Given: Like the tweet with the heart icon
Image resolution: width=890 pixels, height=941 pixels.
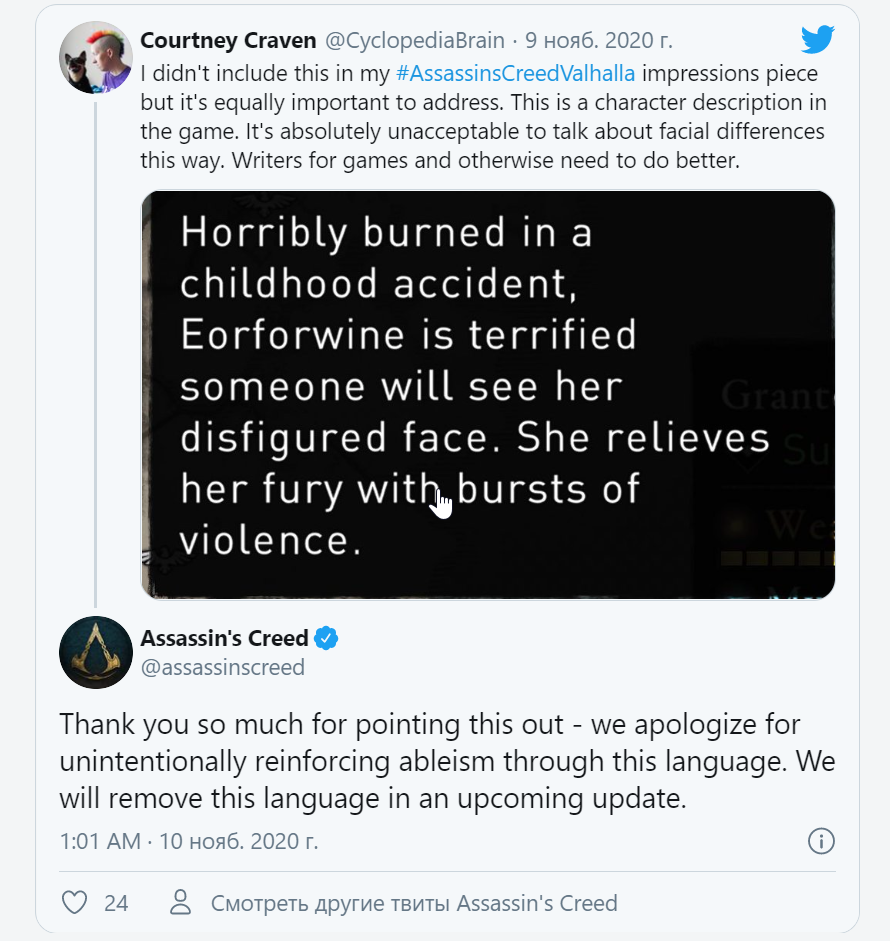Looking at the screenshot, I should [75, 903].
